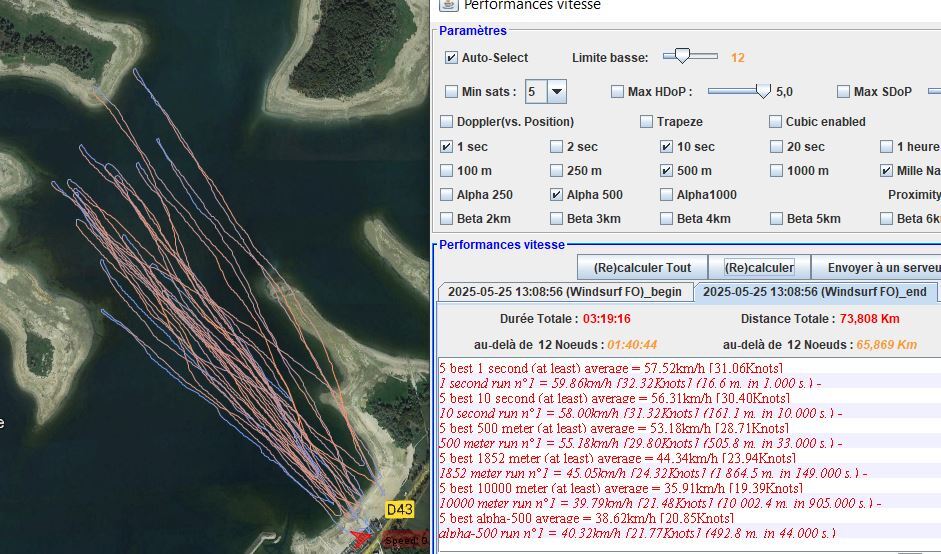This screenshot has width=941, height=554.
Task: Enable the 100 m checkbox
Action: coord(446,170)
